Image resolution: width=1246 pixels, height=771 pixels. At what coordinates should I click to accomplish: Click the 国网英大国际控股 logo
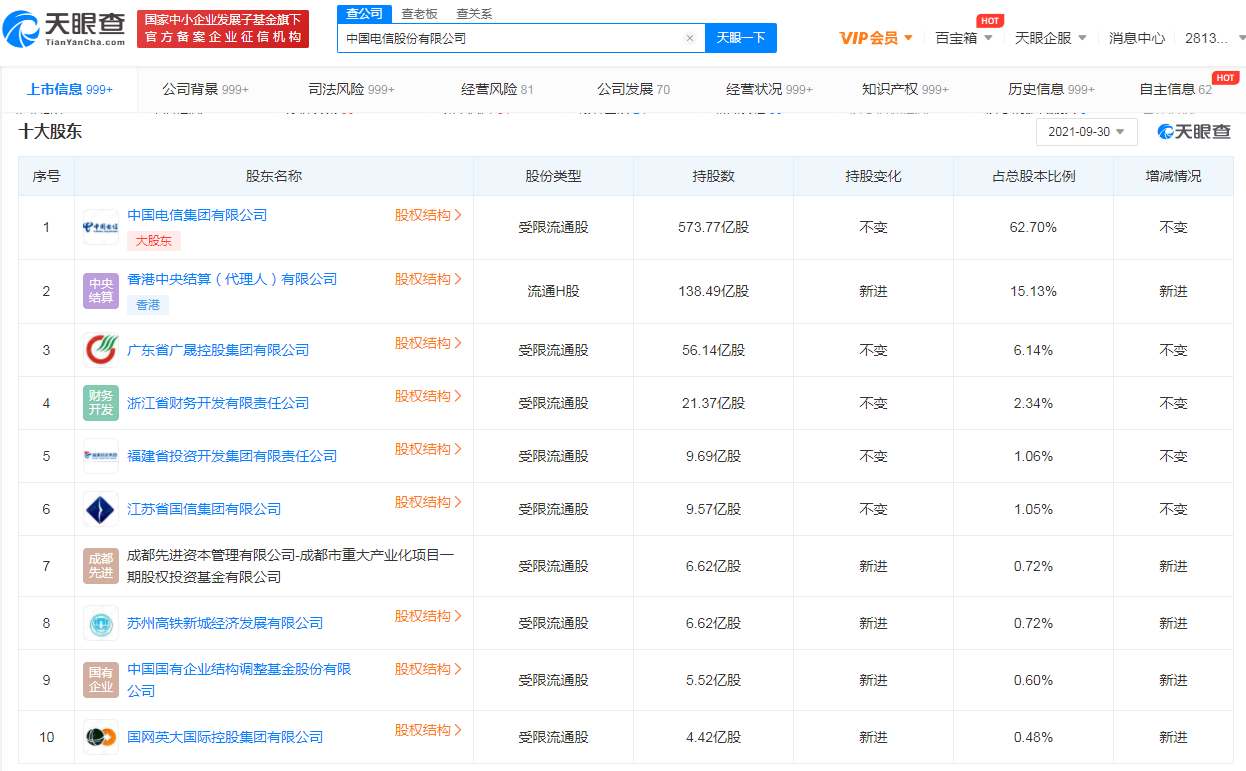tap(101, 737)
